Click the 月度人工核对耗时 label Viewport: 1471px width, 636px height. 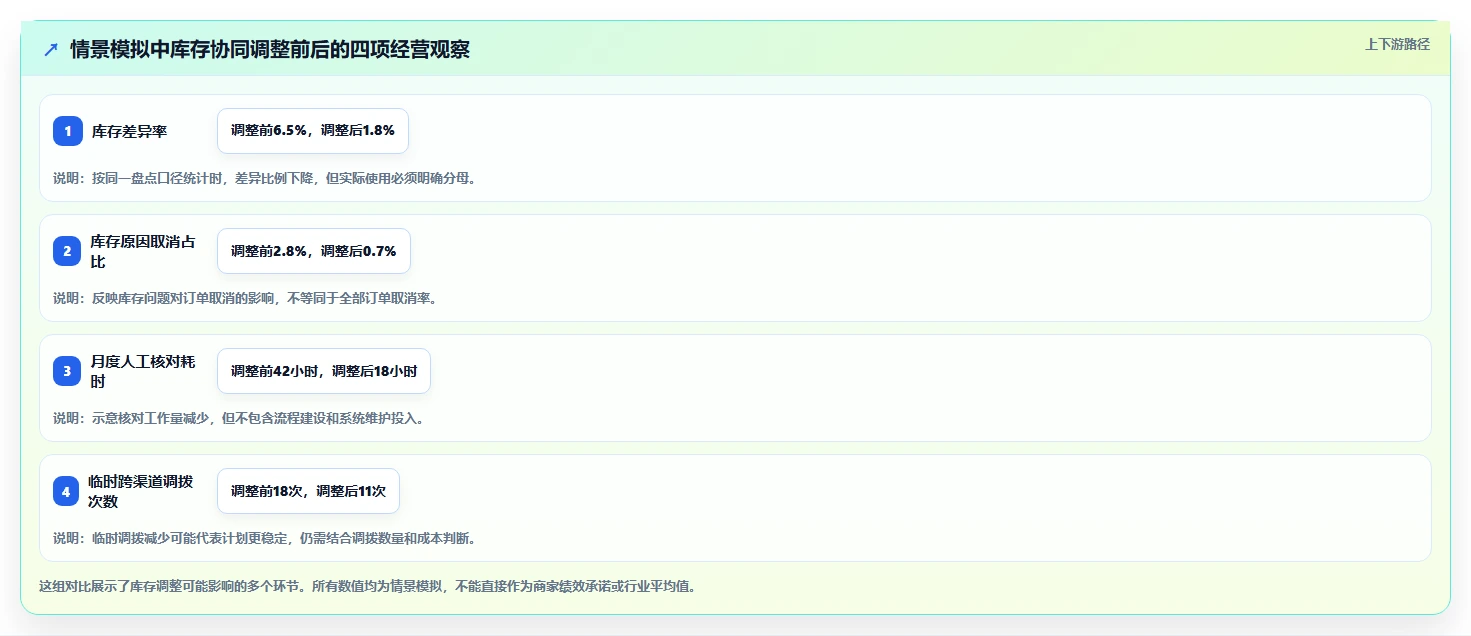point(143,371)
